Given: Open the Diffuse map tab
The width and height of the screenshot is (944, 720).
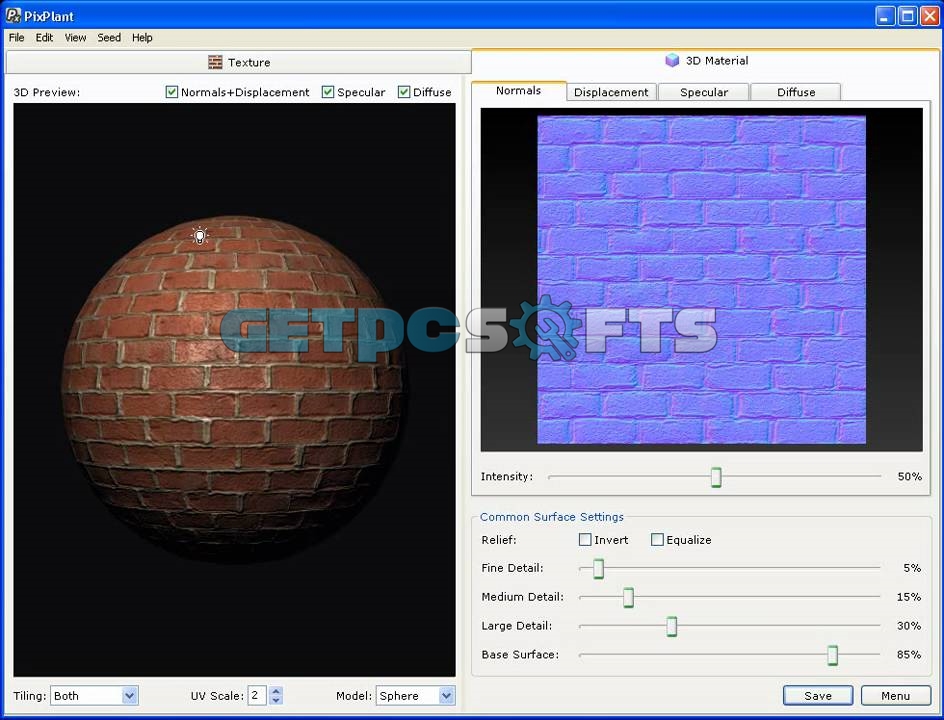Looking at the screenshot, I should [x=796, y=92].
